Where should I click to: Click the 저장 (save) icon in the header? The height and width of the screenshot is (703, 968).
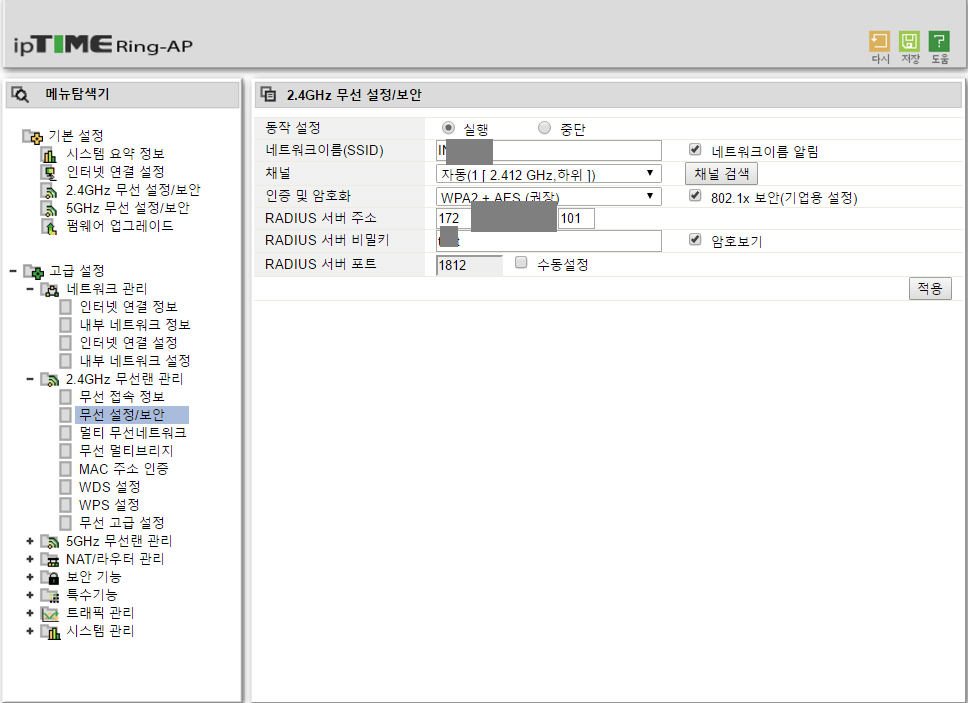pyautogui.click(x=909, y=42)
